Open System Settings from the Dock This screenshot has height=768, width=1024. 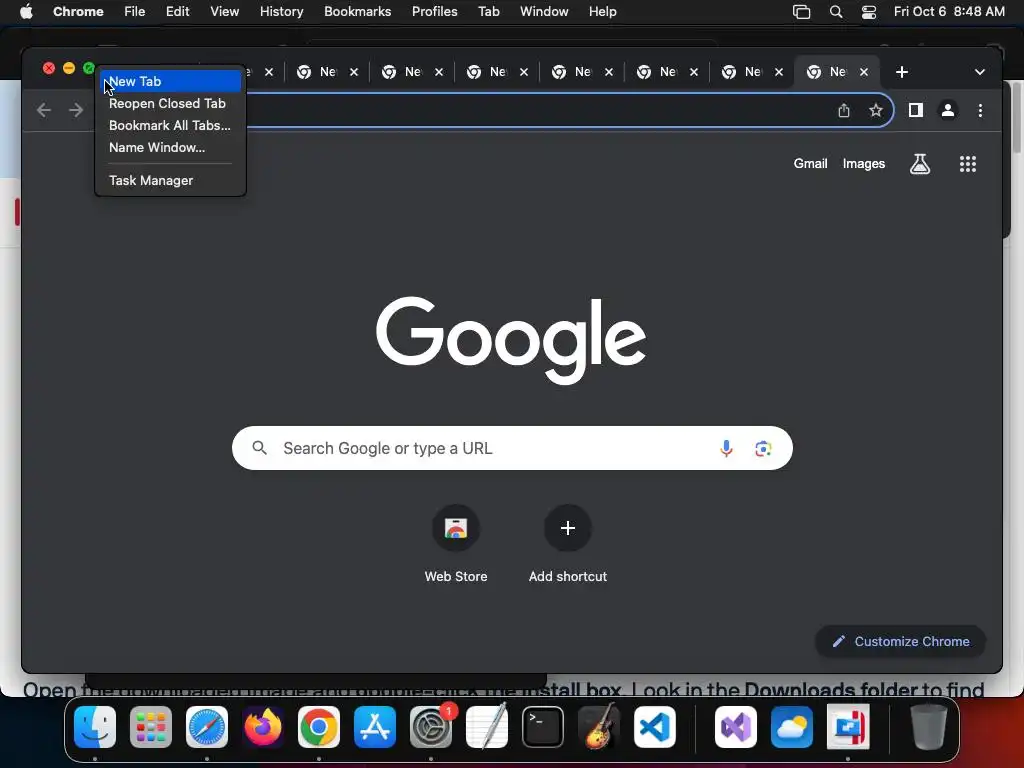pos(431,727)
